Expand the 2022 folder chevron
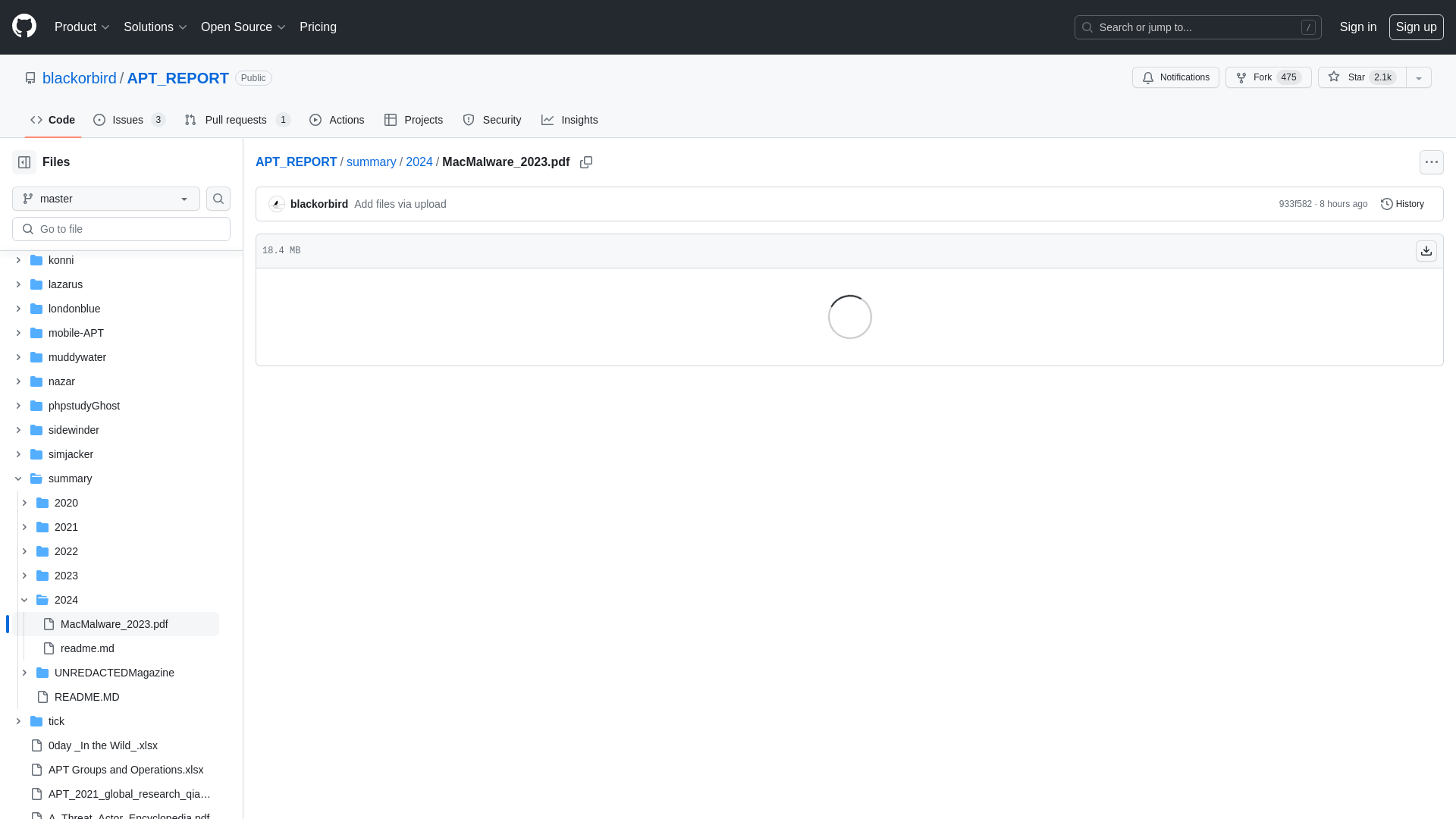Image resolution: width=1456 pixels, height=819 pixels. click(x=24, y=551)
